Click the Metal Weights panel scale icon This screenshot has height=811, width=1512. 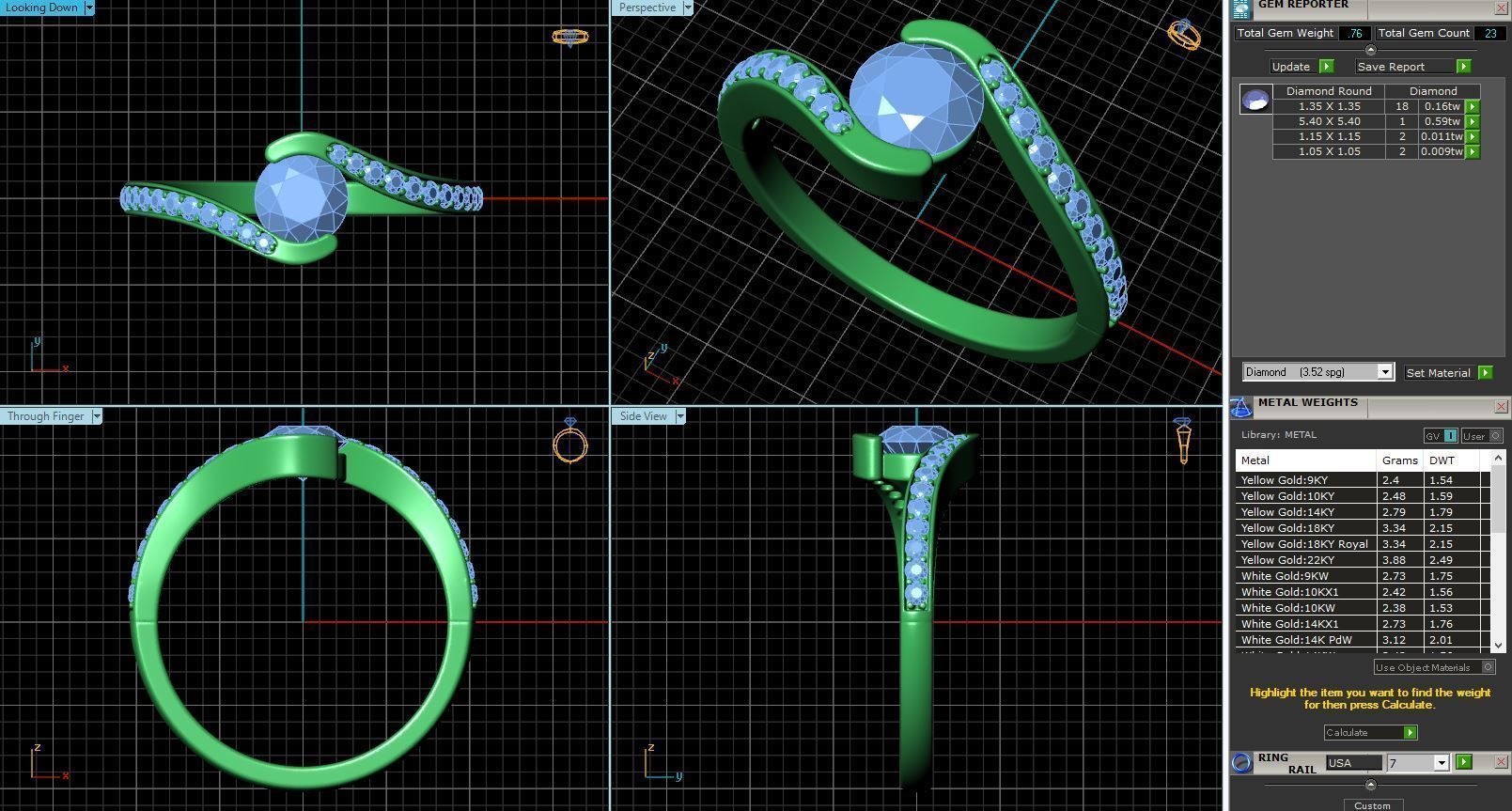[x=1241, y=407]
